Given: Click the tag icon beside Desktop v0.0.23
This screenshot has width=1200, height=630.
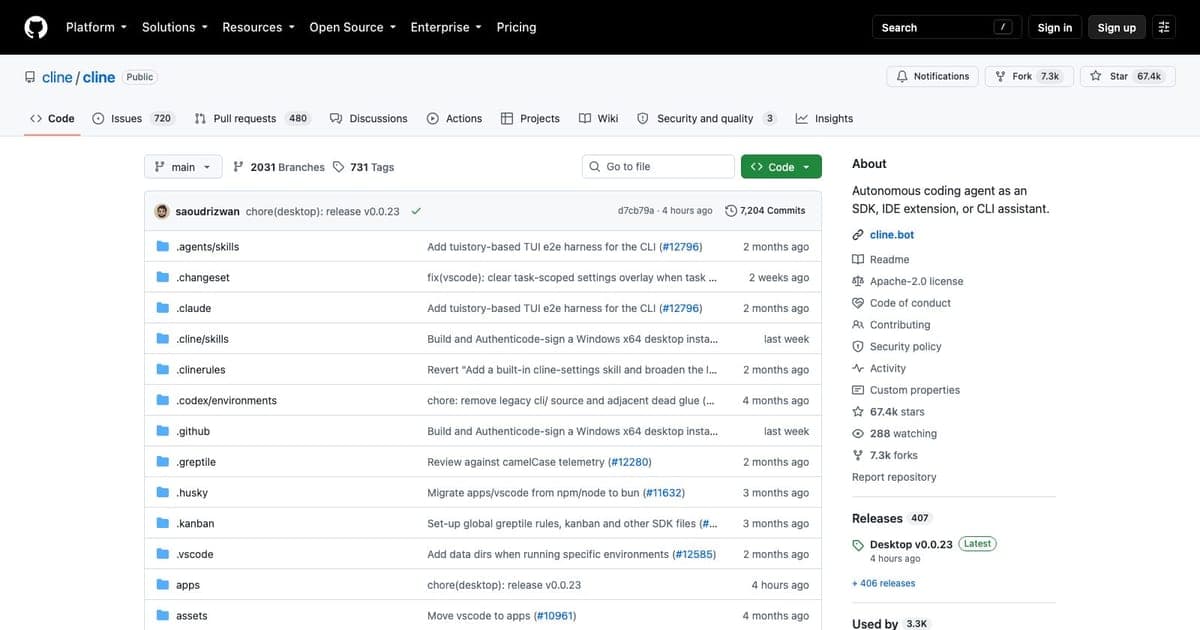Looking at the screenshot, I should click(858, 545).
